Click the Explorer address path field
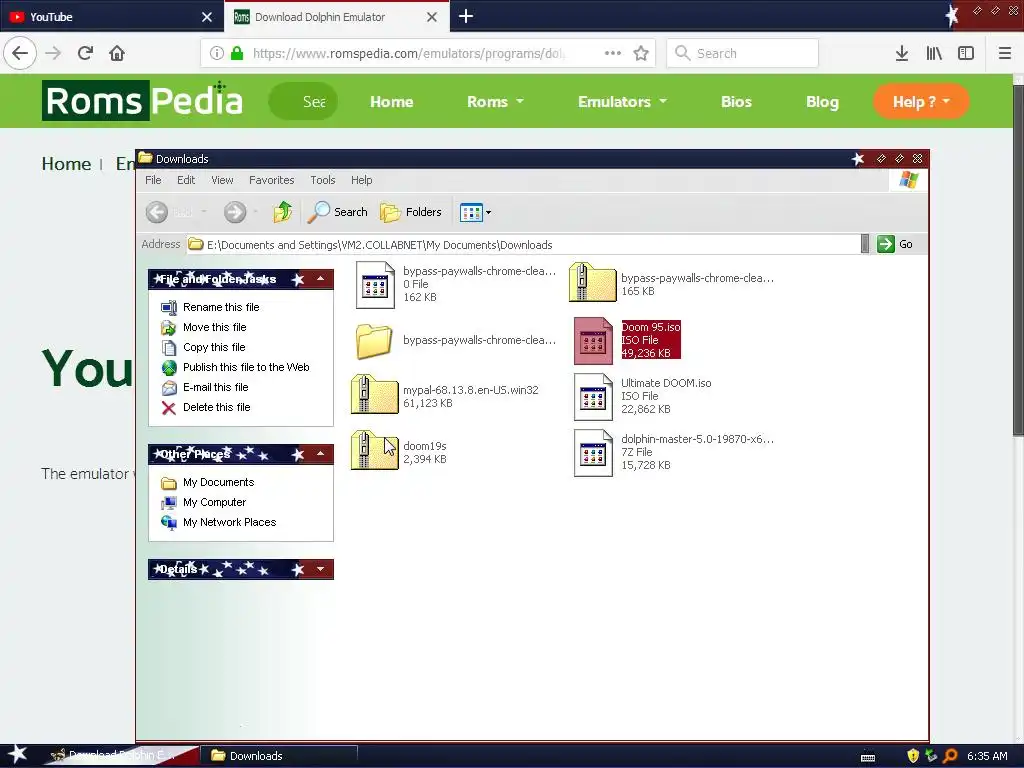 (522, 245)
